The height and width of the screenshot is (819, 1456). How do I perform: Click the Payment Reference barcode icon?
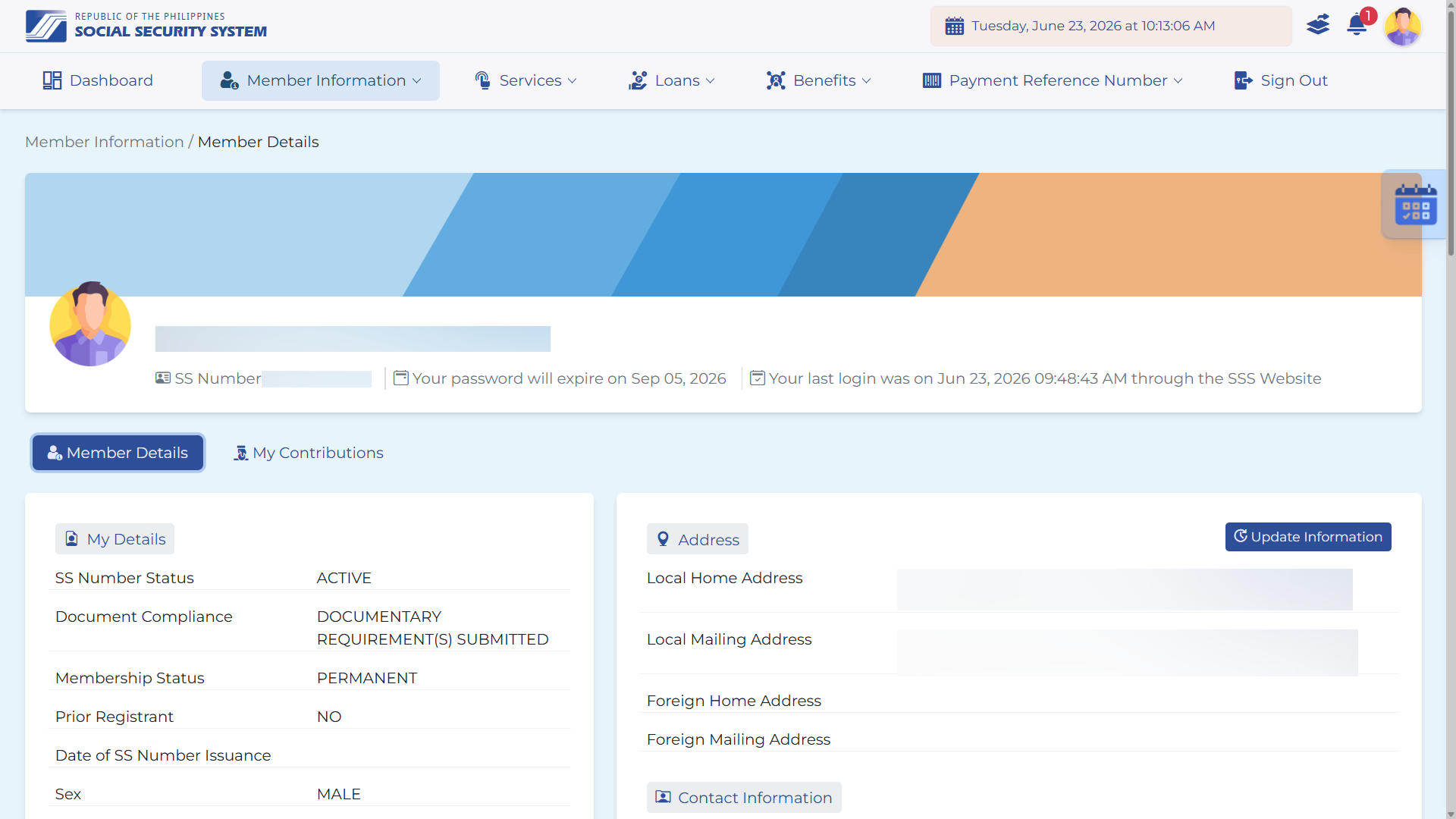[932, 80]
